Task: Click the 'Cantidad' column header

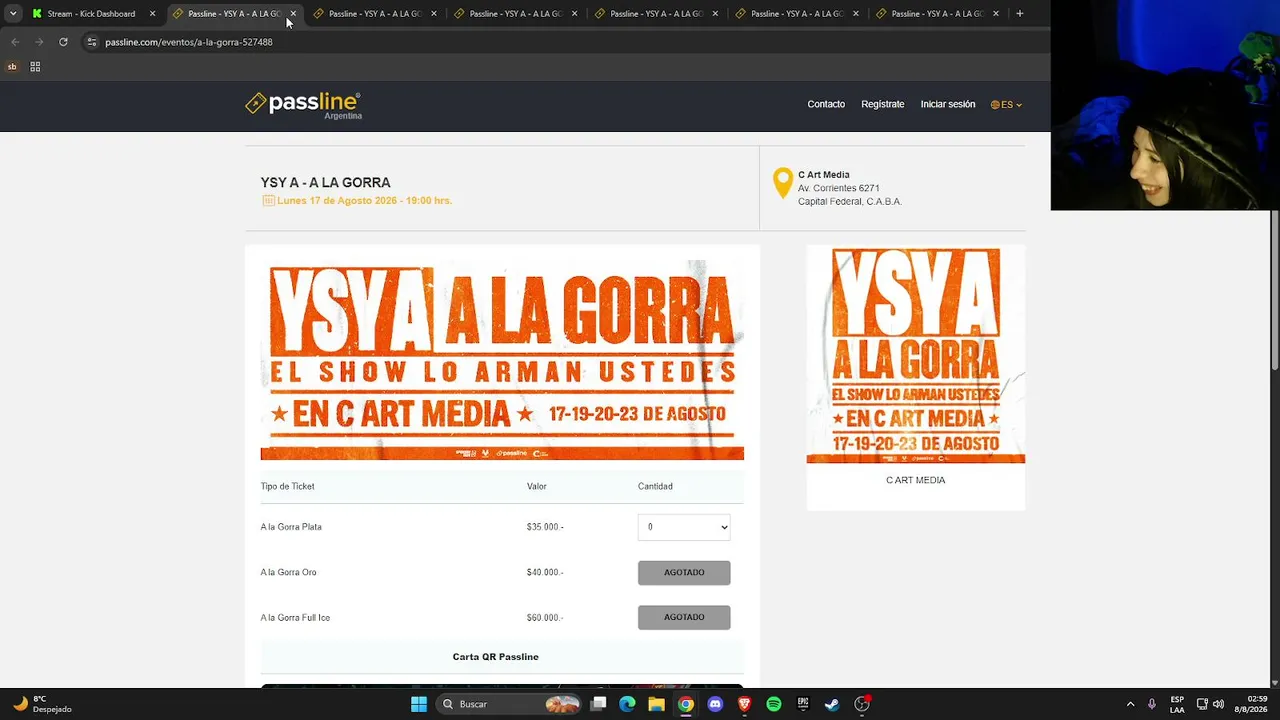Action: [655, 486]
